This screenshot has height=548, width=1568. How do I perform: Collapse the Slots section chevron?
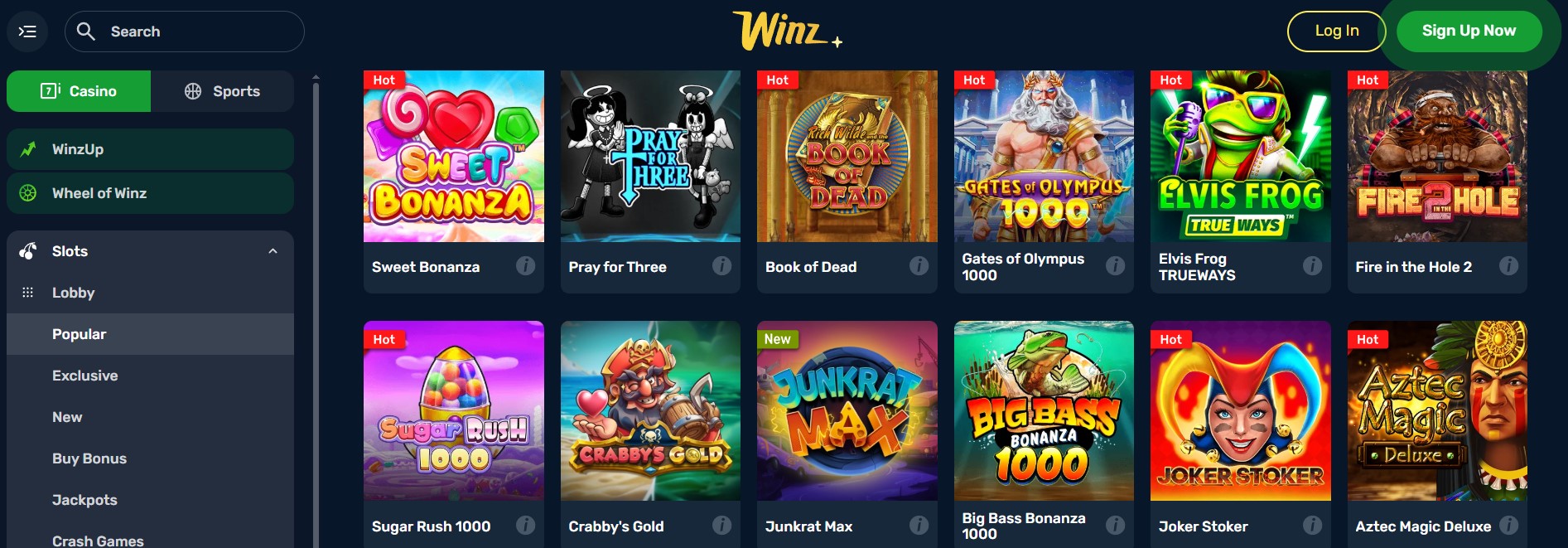[x=273, y=251]
